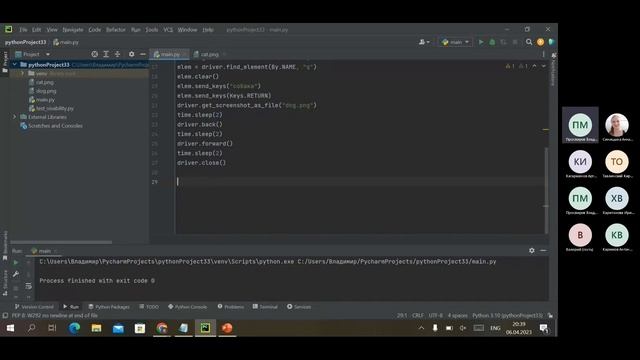The width and height of the screenshot is (640, 360).
Task: Click the PyCharm icon in taskbar
Action: (205, 328)
